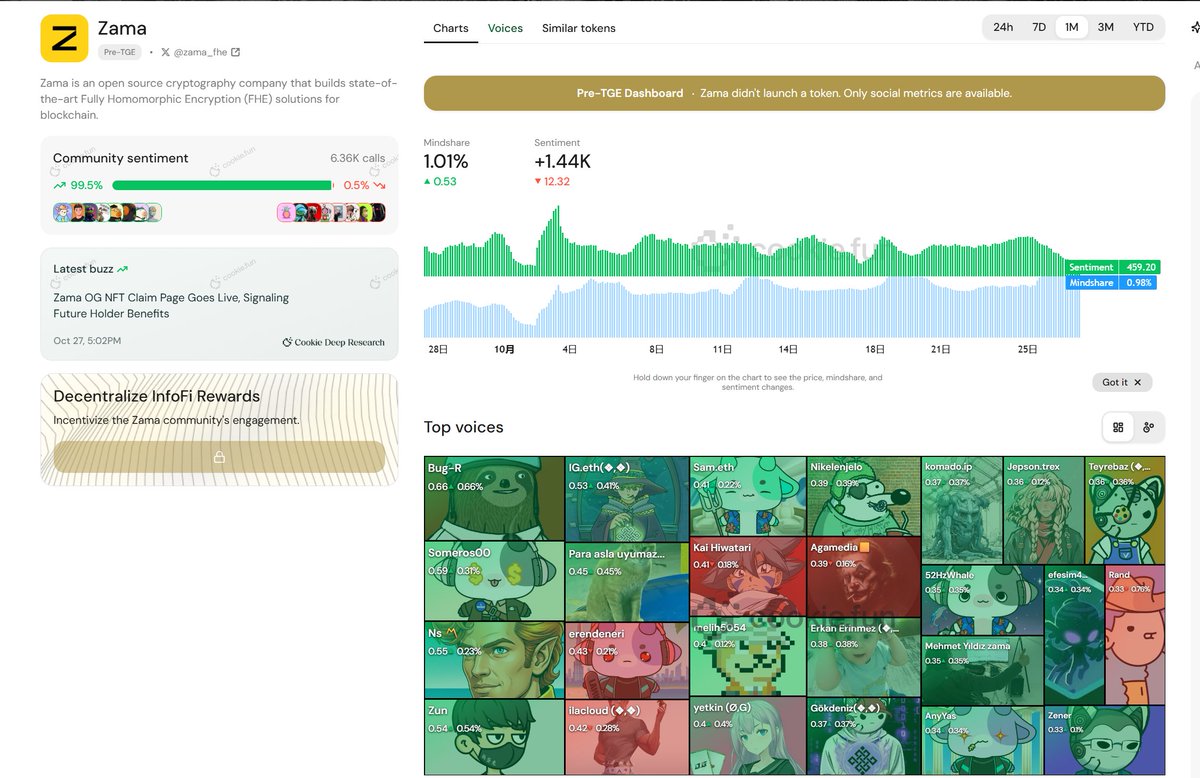Screen dimensions: 1200x778
Task: Open the Mehmet Yildiz zama voice tile
Action: (983, 671)
